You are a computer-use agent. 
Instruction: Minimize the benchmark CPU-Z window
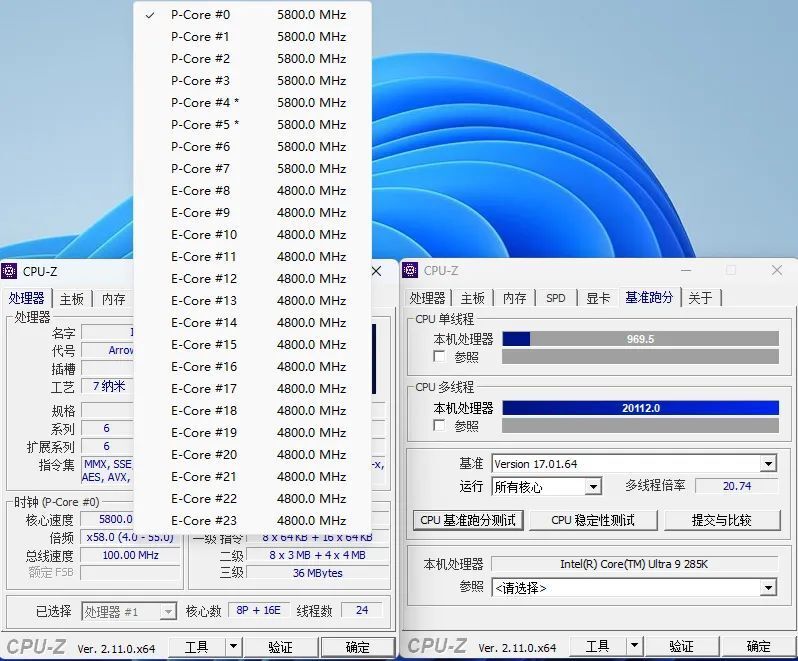[x=685, y=271]
